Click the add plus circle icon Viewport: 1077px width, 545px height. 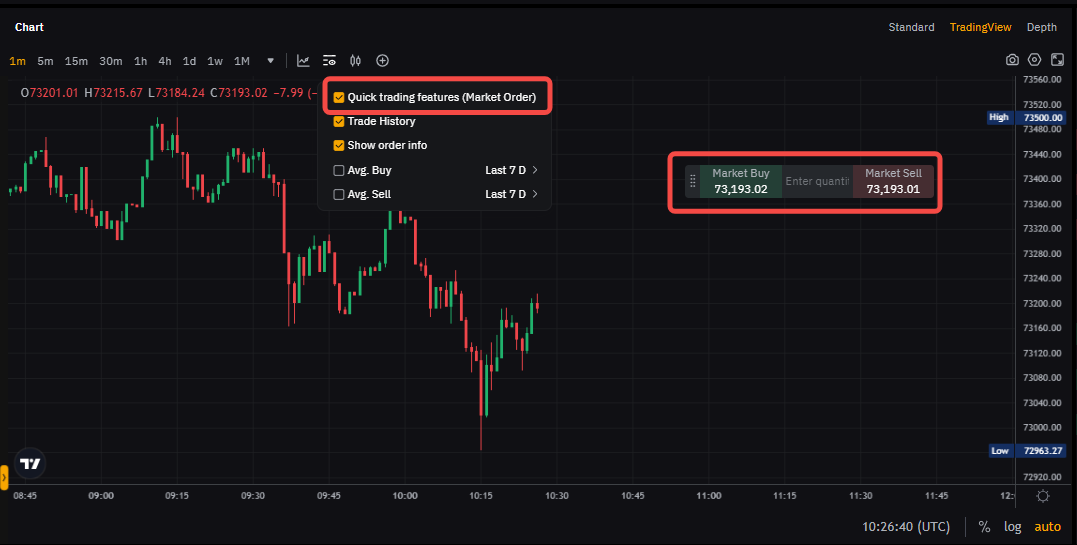pyautogui.click(x=383, y=60)
